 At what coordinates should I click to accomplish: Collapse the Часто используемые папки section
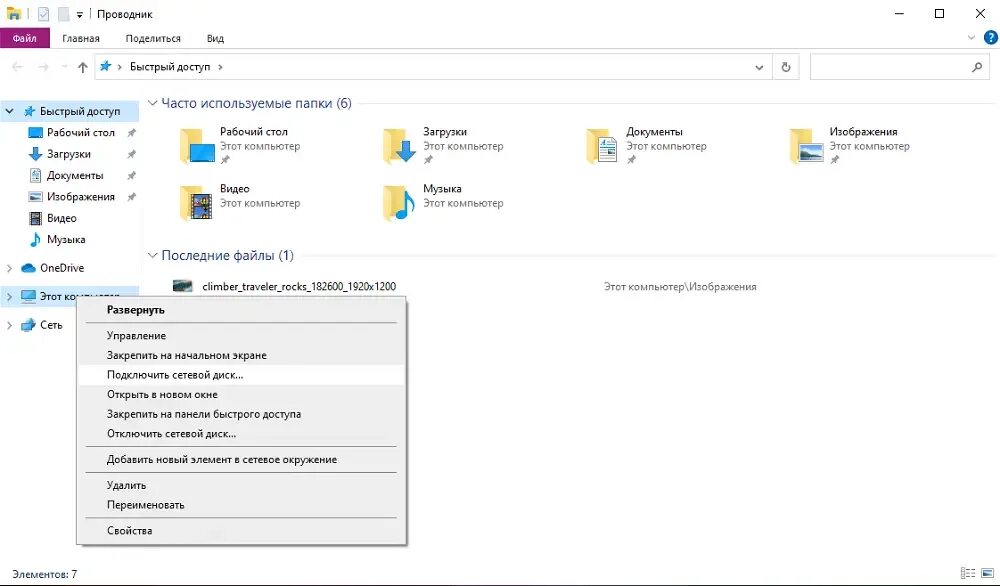(152, 102)
